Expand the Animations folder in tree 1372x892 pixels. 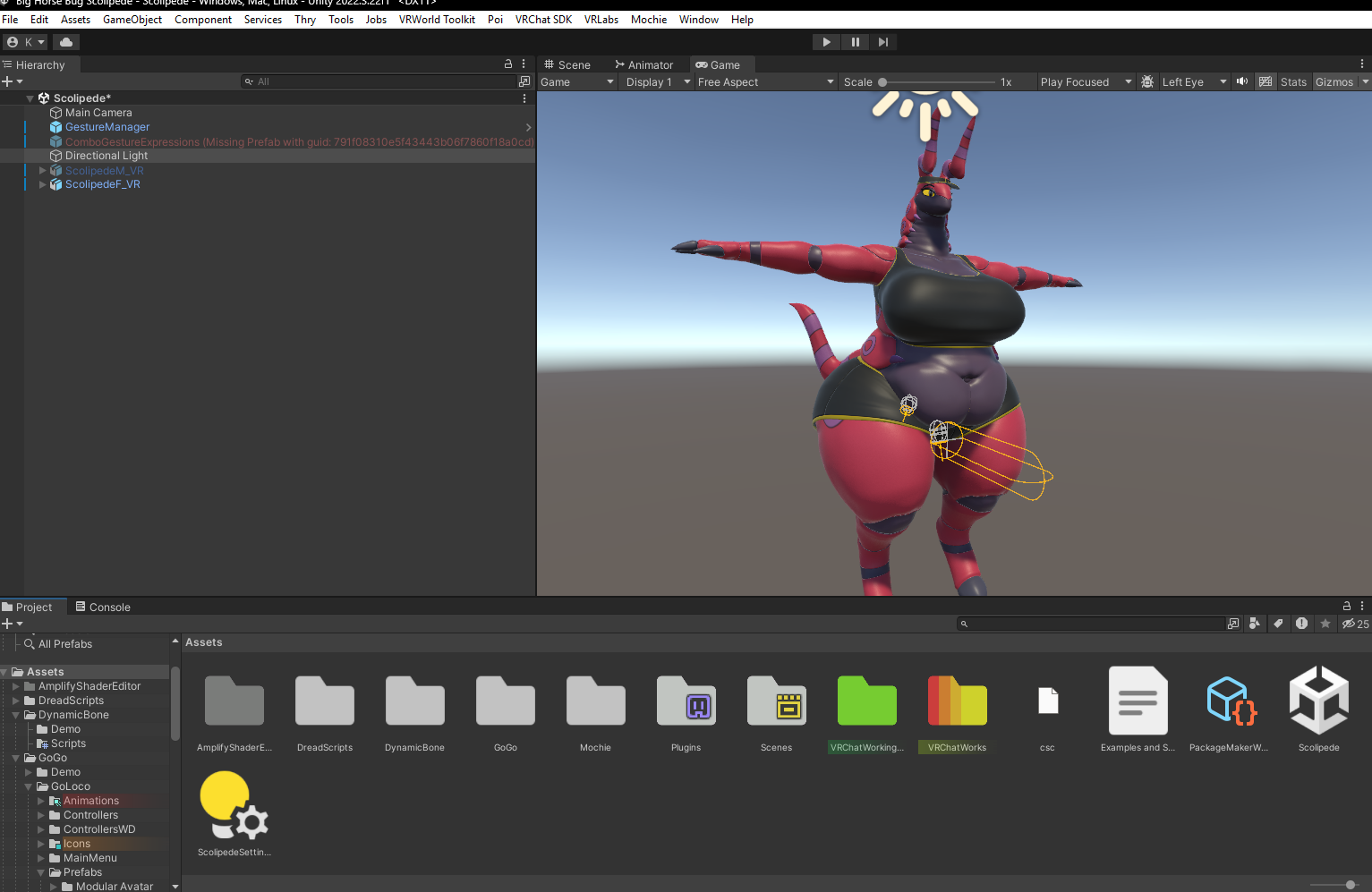(x=41, y=801)
